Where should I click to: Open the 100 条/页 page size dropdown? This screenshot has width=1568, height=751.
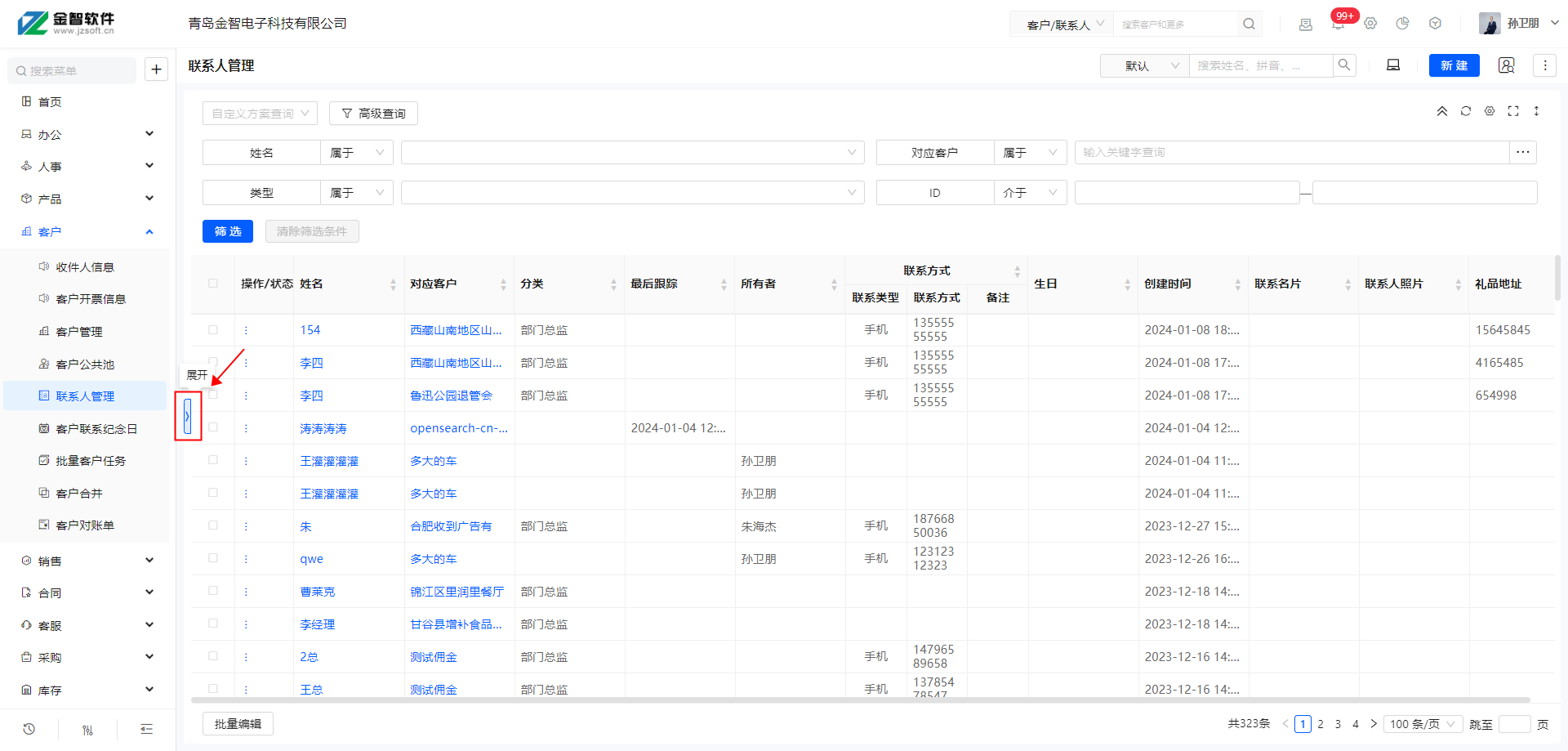[x=1422, y=724]
